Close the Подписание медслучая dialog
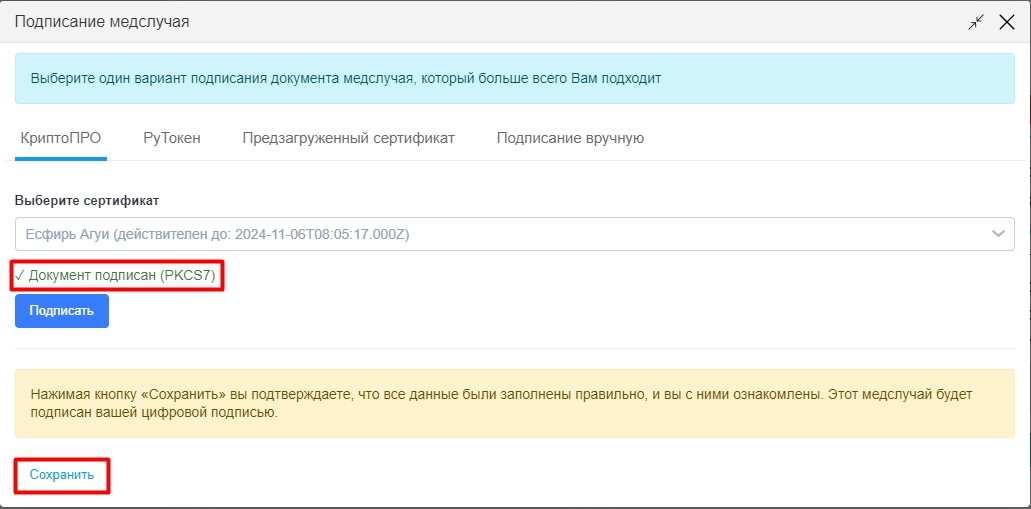 coord(1007,22)
